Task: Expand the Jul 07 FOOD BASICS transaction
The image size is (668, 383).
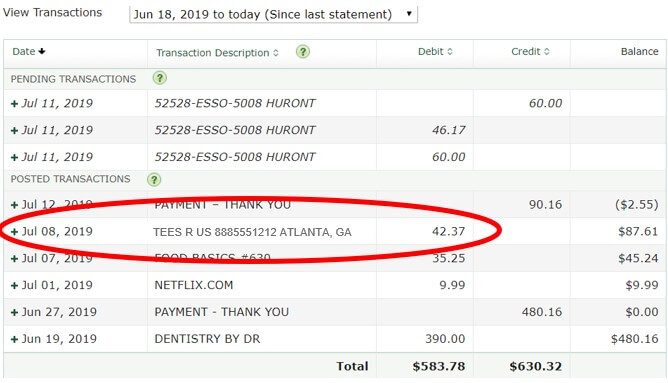Action: (x=14, y=259)
